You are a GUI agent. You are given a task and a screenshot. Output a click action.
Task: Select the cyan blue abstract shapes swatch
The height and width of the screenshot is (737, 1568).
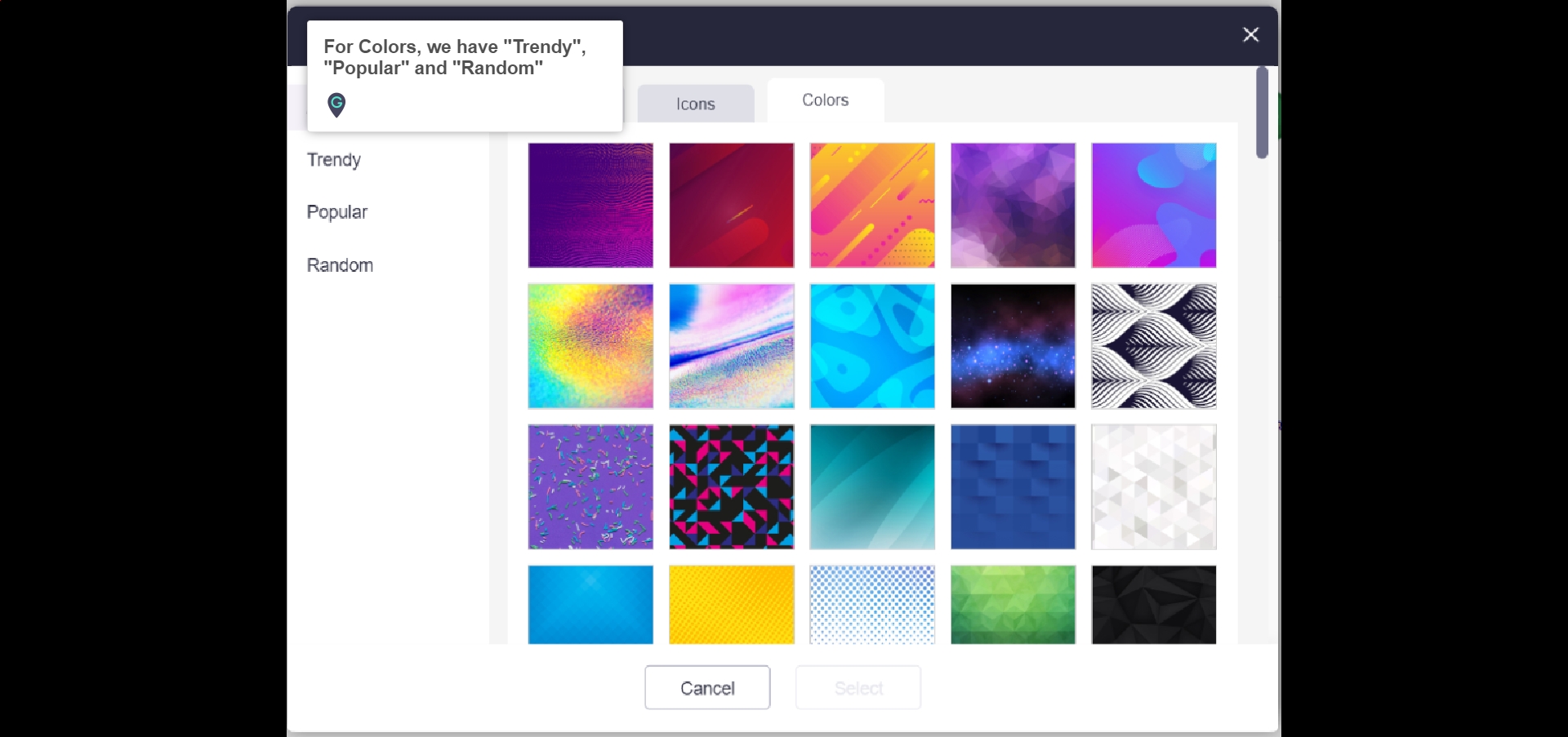pos(872,346)
